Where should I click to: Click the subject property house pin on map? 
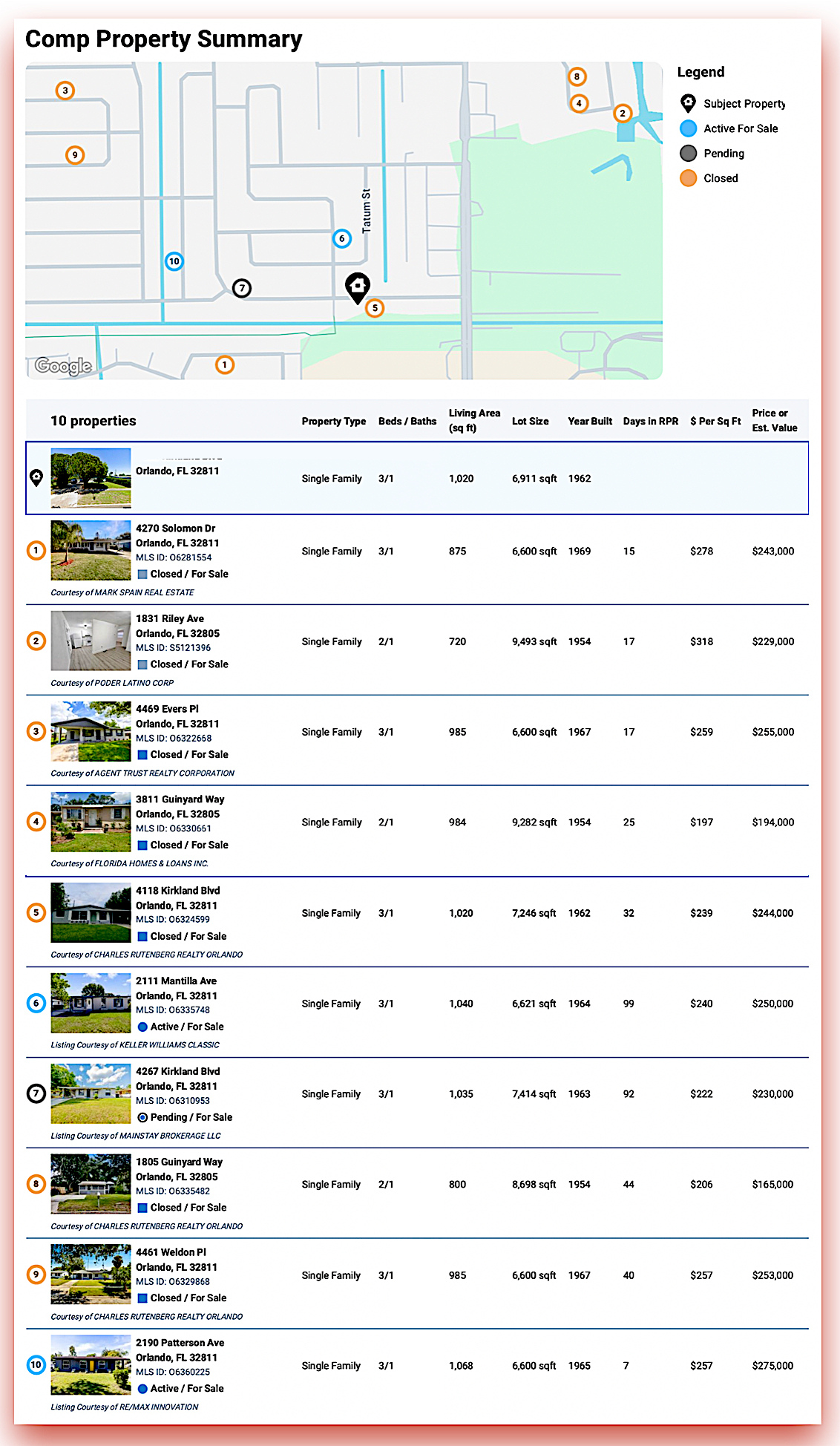[358, 286]
